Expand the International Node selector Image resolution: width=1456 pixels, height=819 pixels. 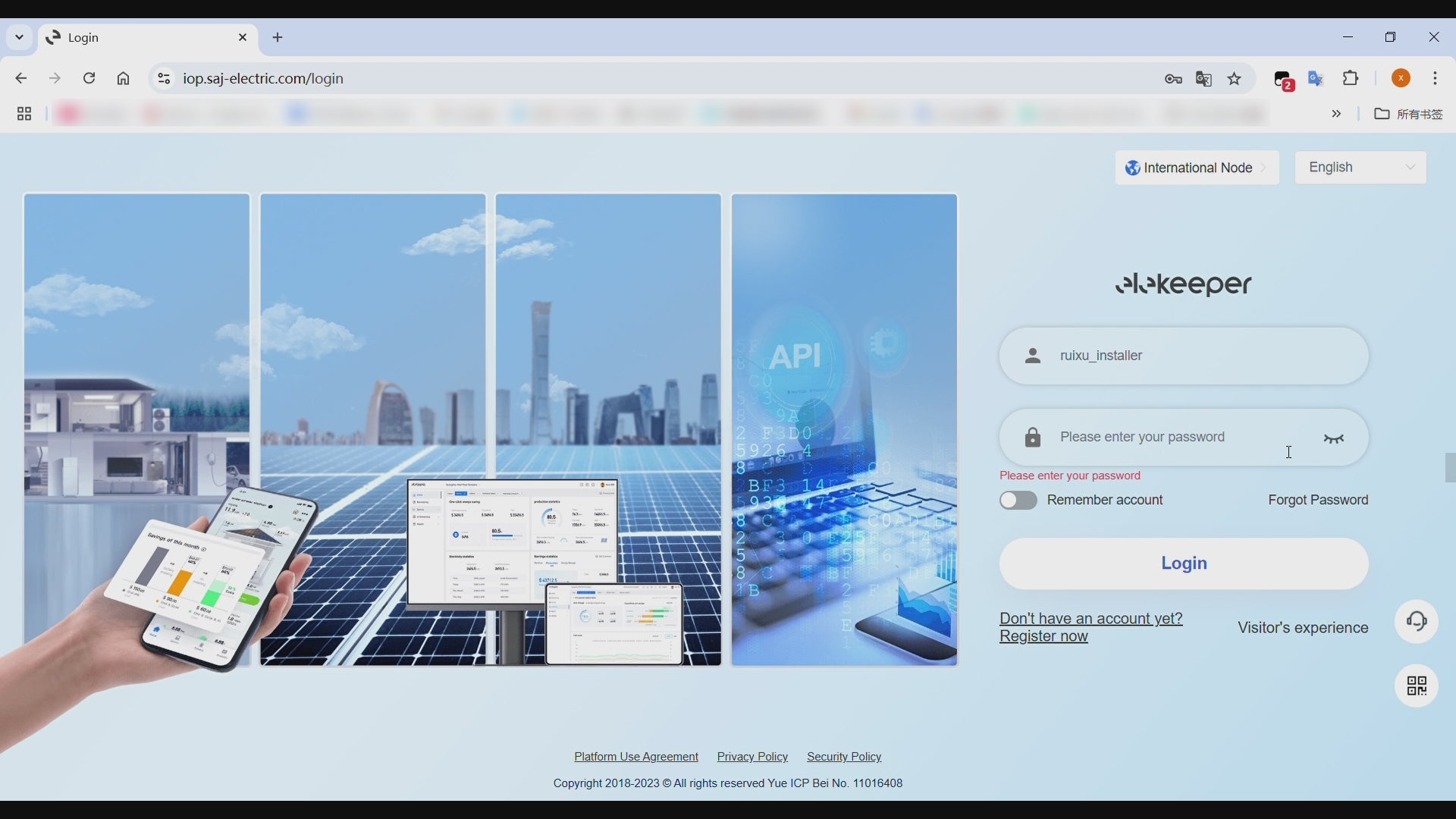(x=1197, y=168)
